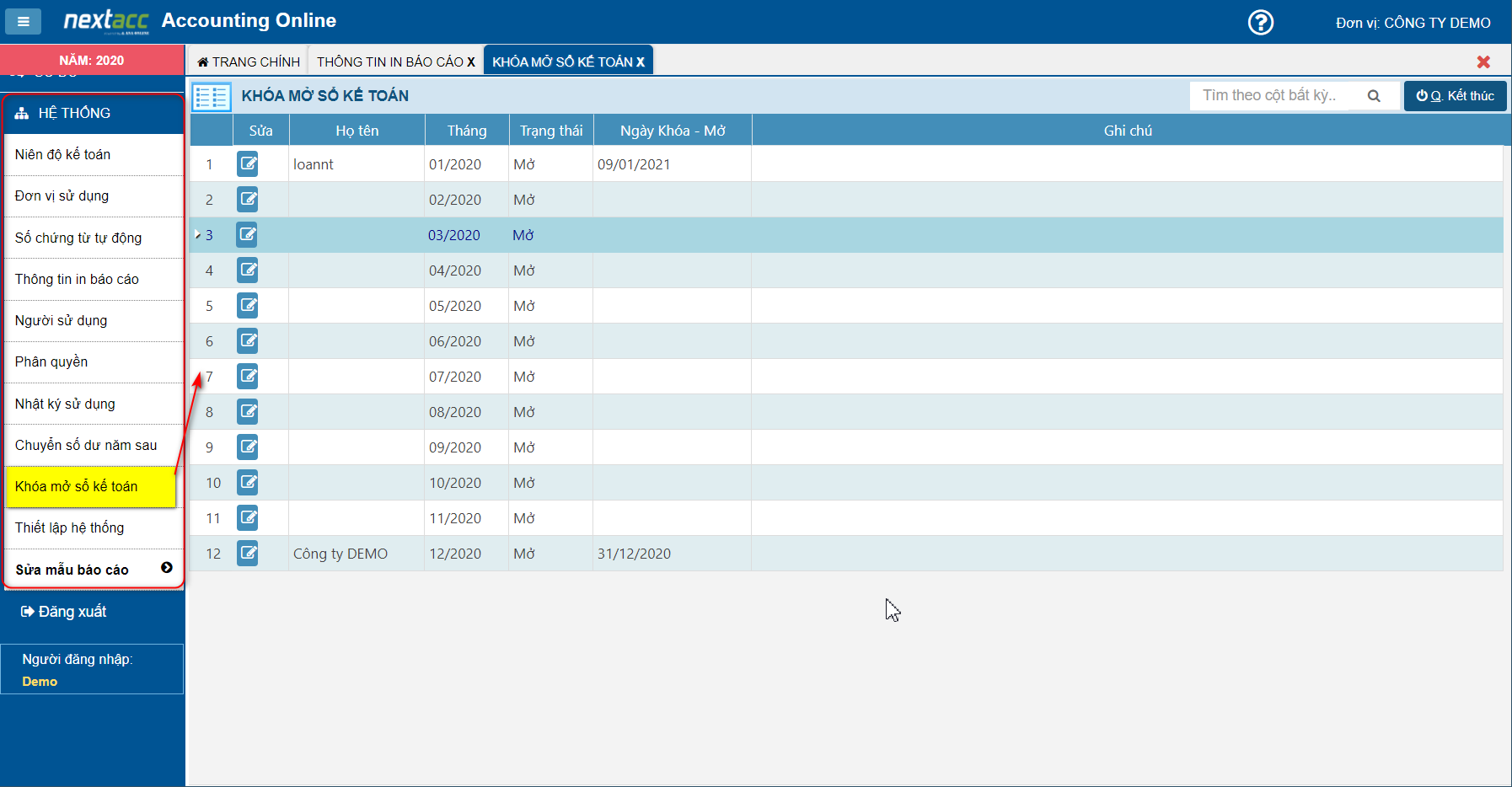
Task: Open edit for the 06/2020 row
Action: 248,341
